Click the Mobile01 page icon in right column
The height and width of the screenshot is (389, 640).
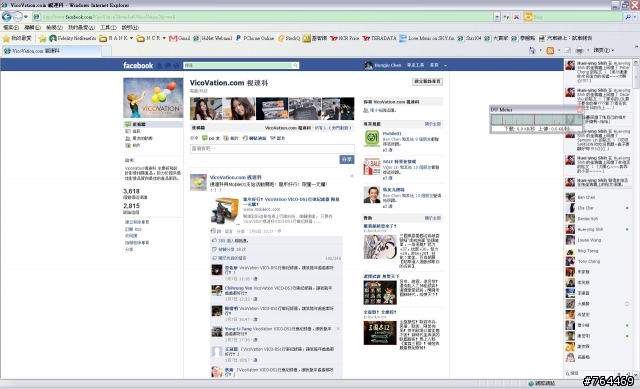pyautogui.click(x=371, y=139)
